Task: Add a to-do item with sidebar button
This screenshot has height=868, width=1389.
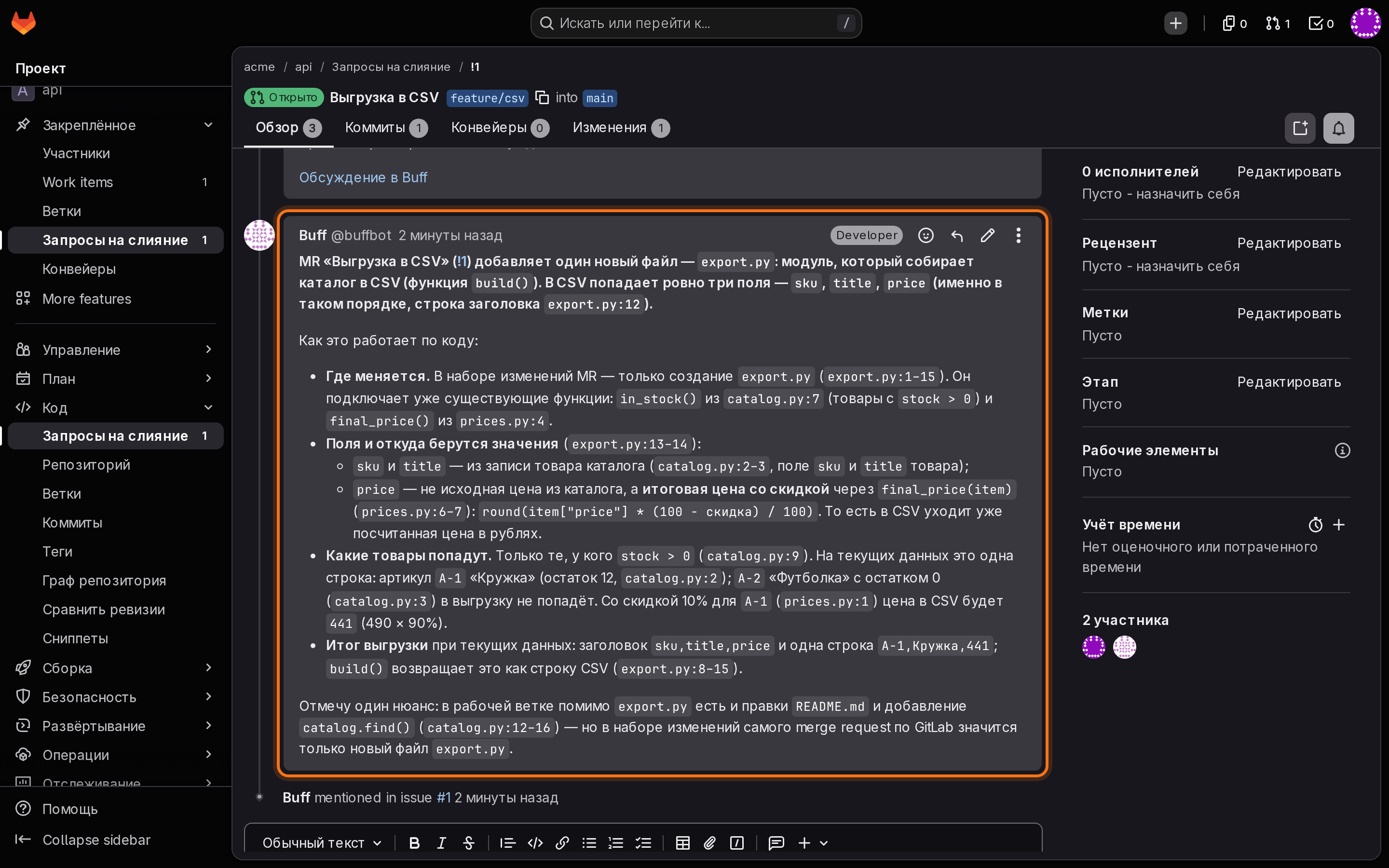Action: pyautogui.click(x=1300, y=128)
